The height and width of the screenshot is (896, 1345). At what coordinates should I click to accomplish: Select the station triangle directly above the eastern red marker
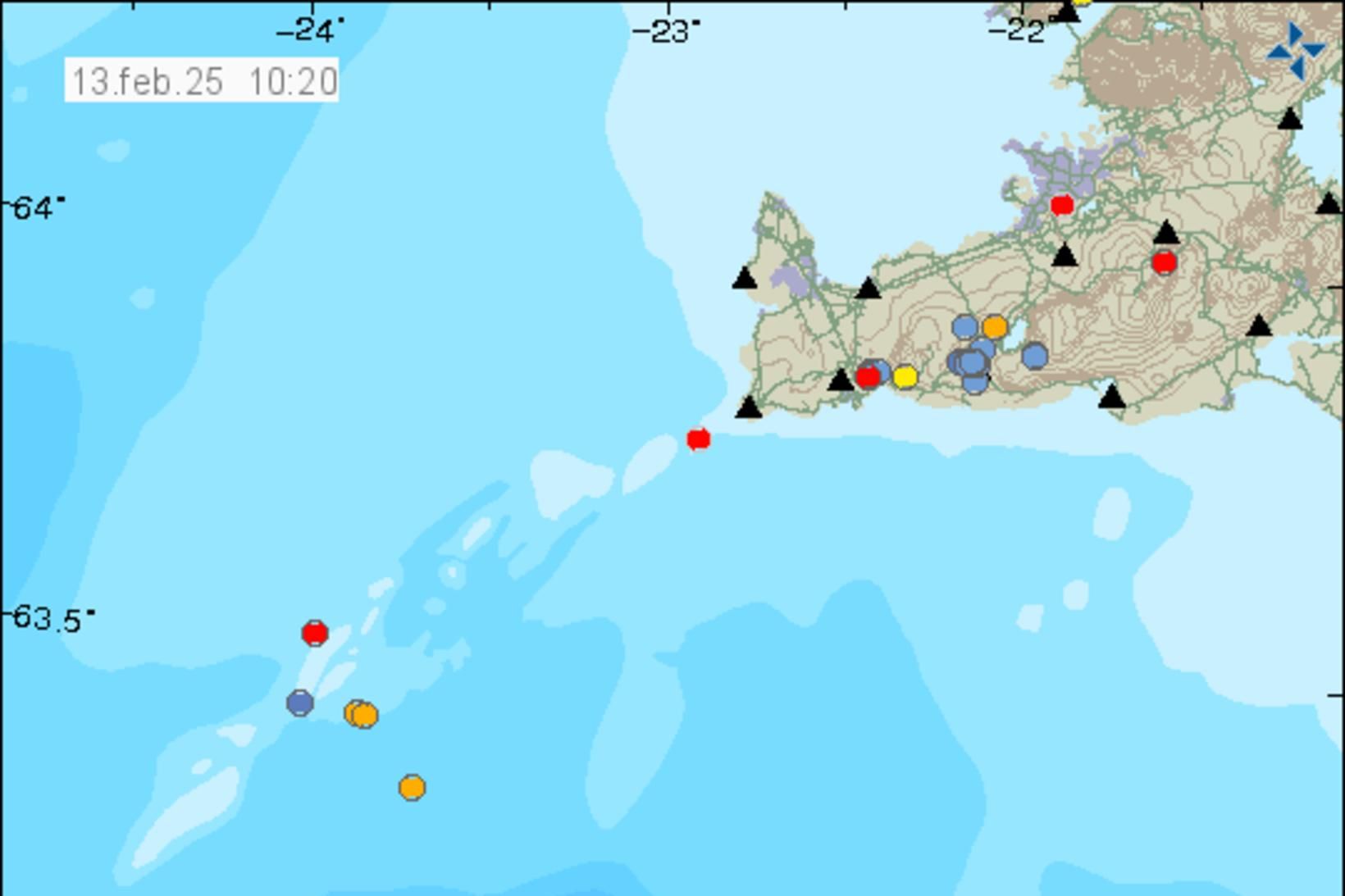click(x=1166, y=233)
